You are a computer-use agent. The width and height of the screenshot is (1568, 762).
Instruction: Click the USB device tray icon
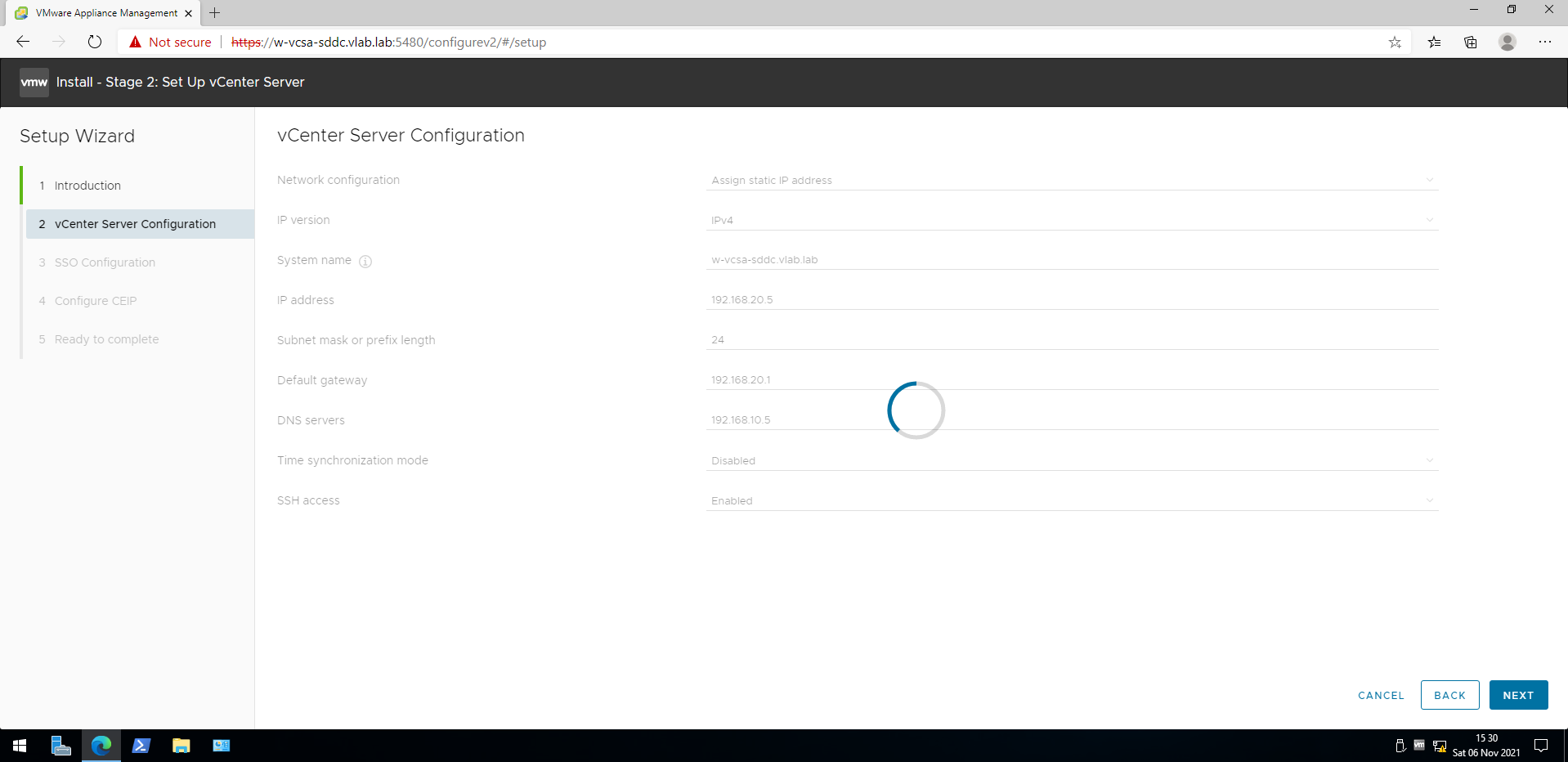point(1400,746)
